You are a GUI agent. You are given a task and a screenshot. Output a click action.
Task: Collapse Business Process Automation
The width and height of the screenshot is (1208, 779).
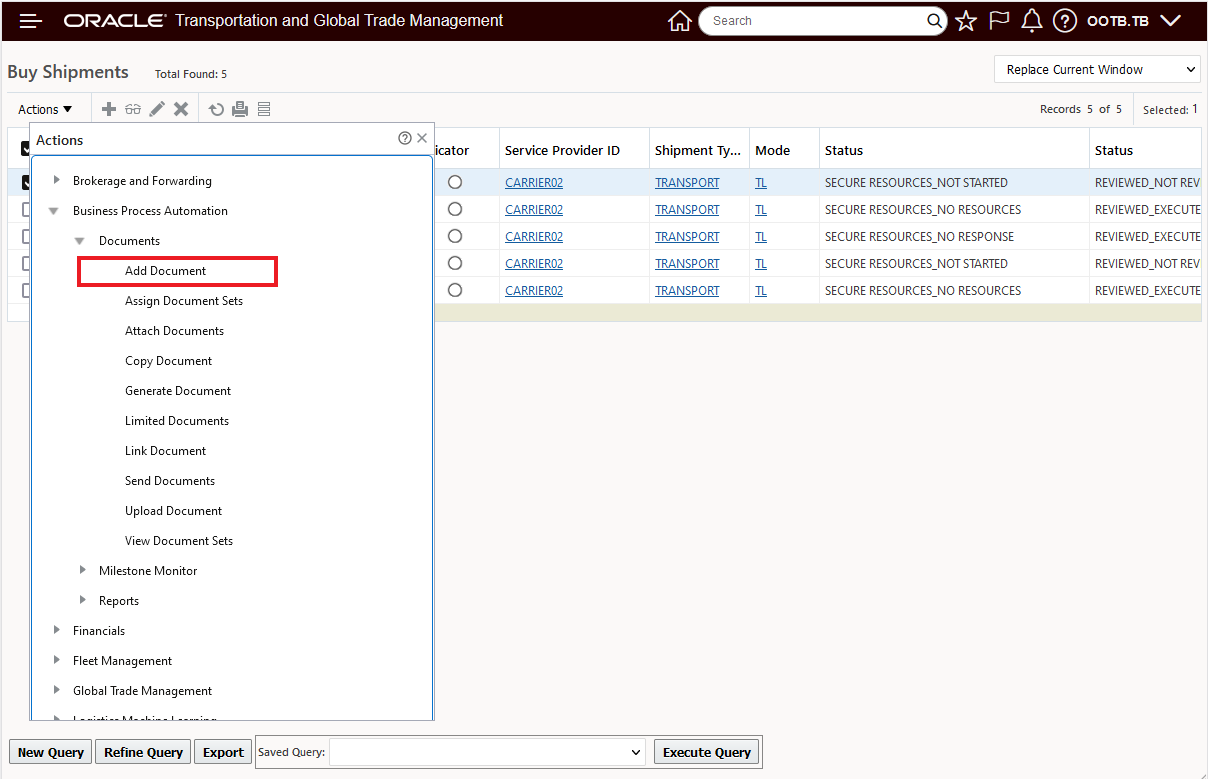pos(53,211)
